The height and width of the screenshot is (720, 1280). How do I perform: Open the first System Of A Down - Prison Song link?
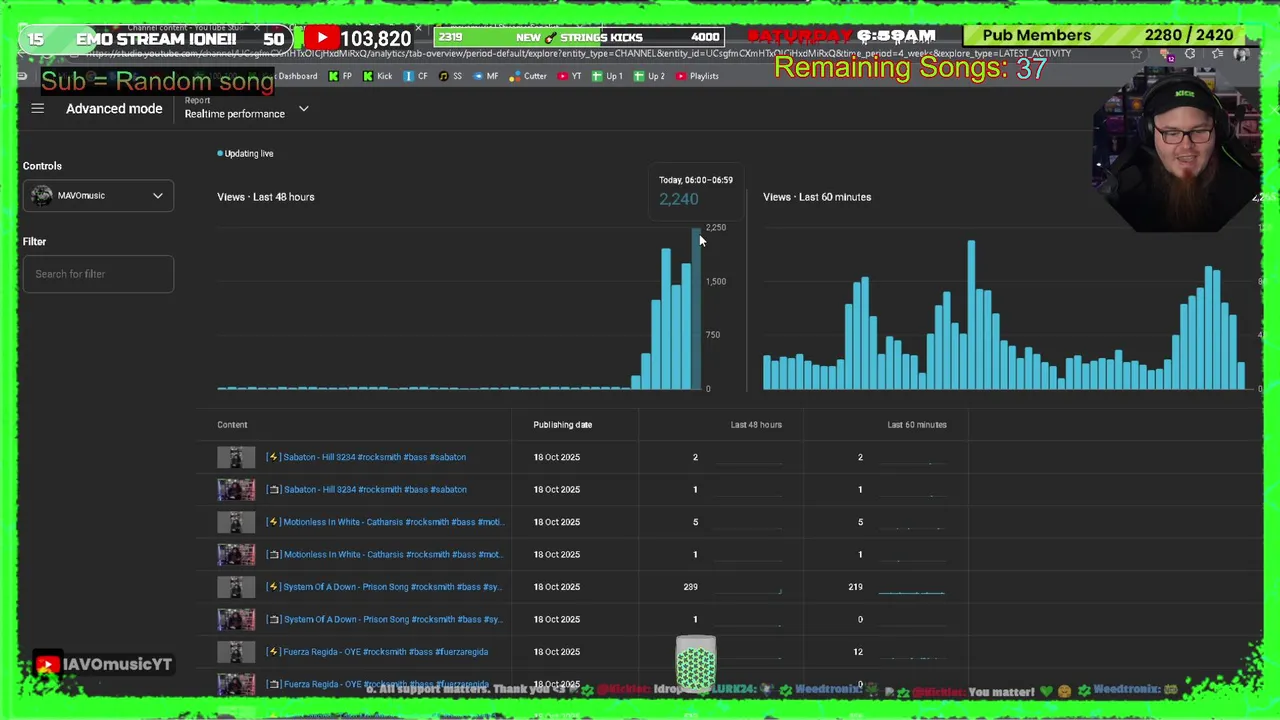coord(393,587)
